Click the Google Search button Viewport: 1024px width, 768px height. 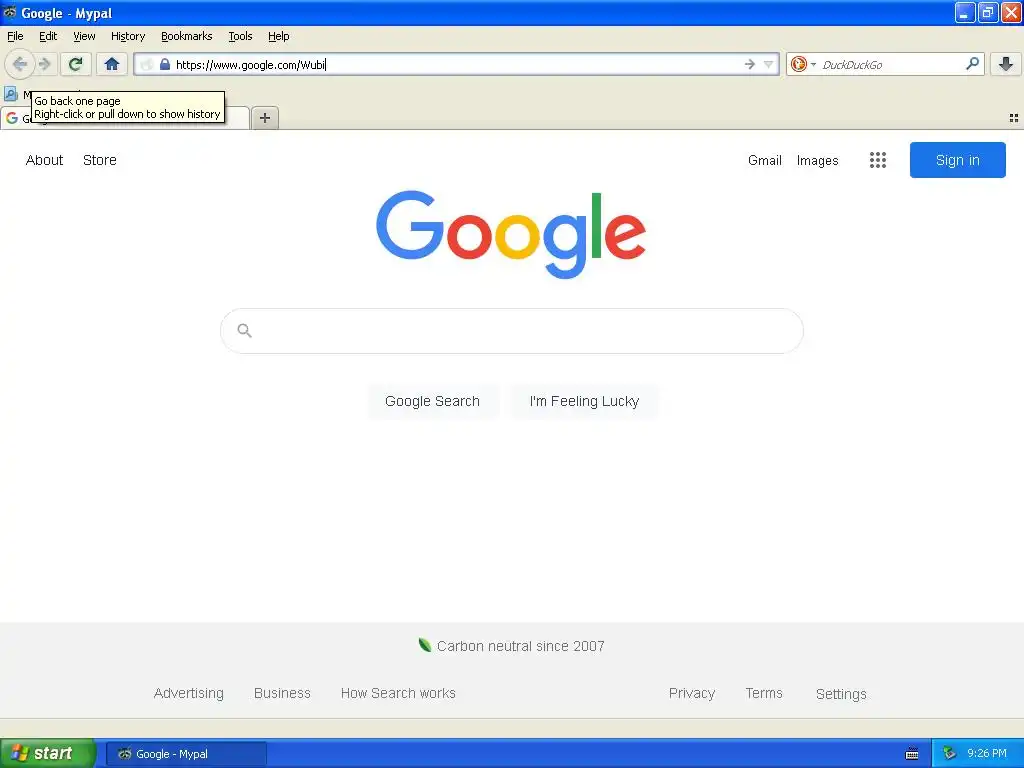pyautogui.click(x=432, y=401)
